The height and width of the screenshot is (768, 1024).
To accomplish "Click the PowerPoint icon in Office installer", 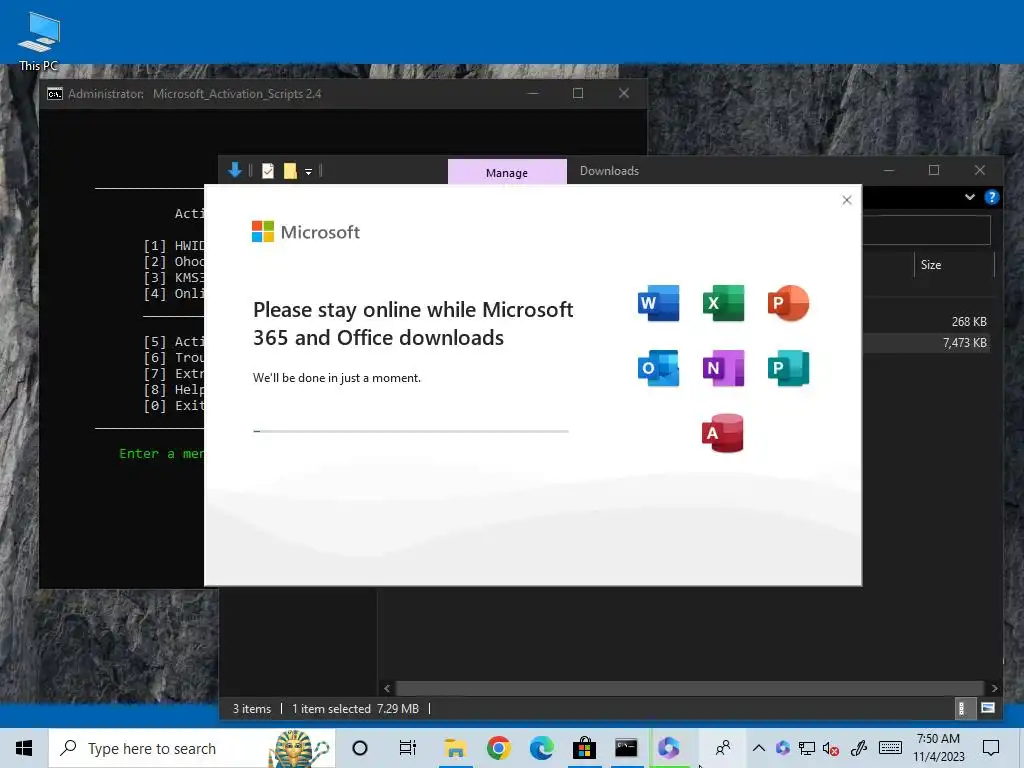I will pyautogui.click(x=788, y=303).
